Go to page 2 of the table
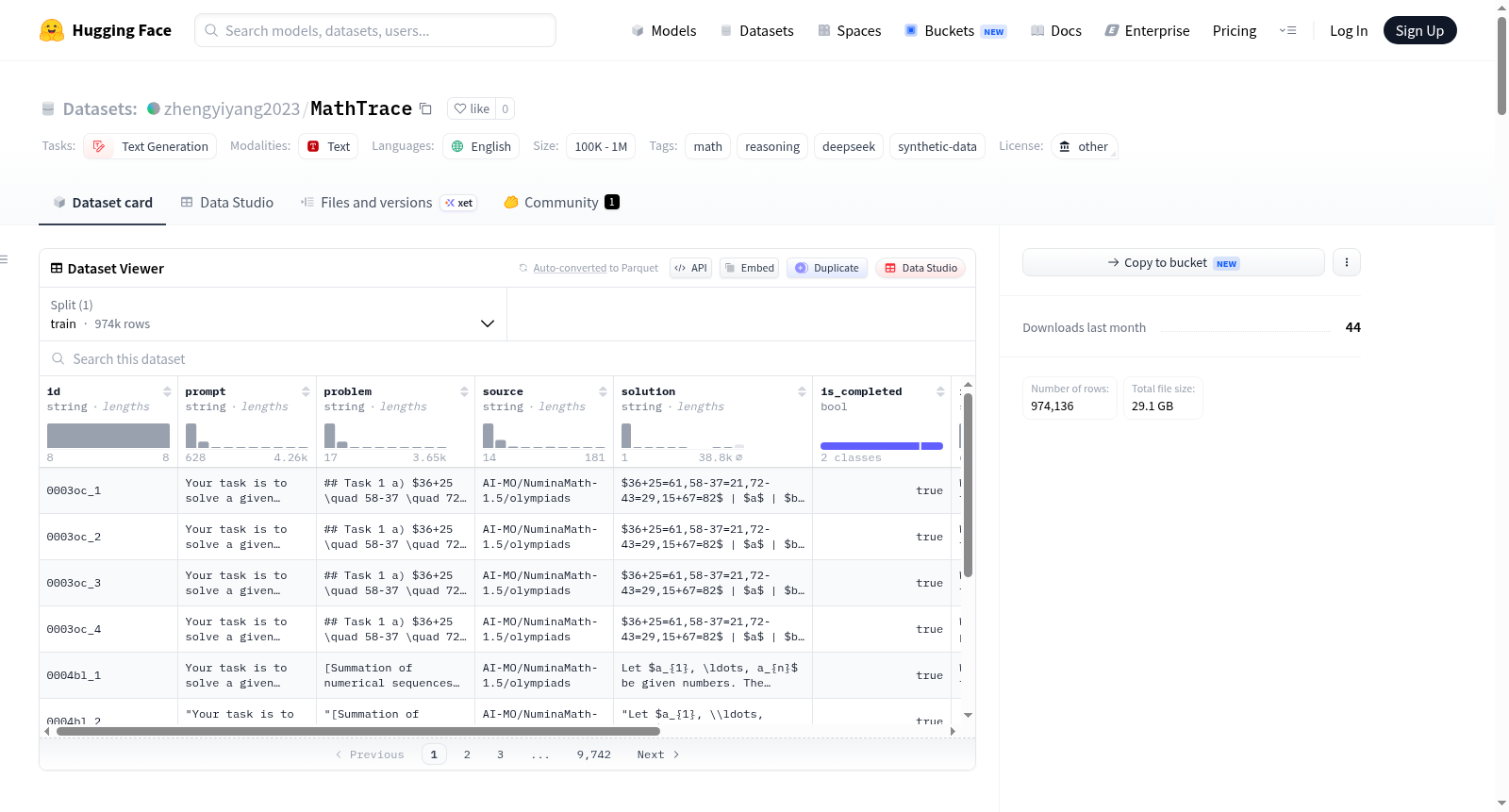The width and height of the screenshot is (1509, 812). [x=467, y=754]
